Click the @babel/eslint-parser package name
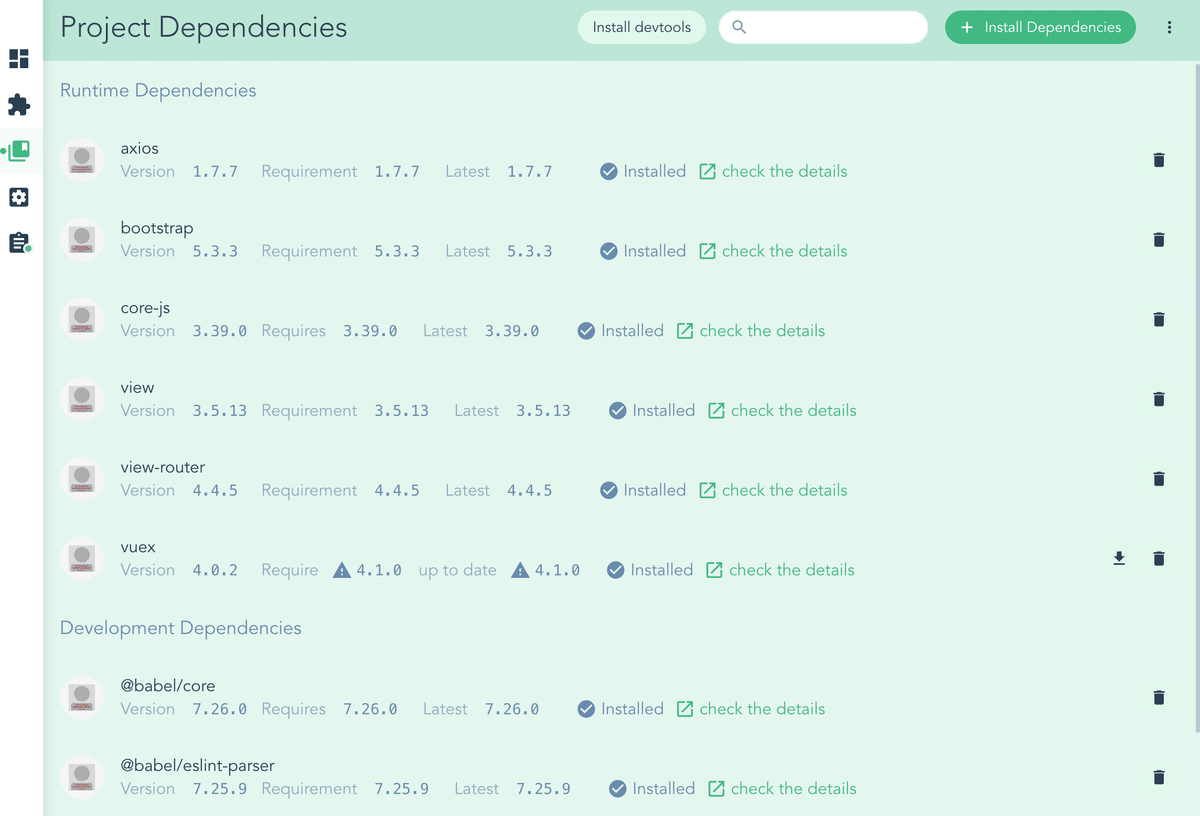The height and width of the screenshot is (816, 1200). click(198, 766)
